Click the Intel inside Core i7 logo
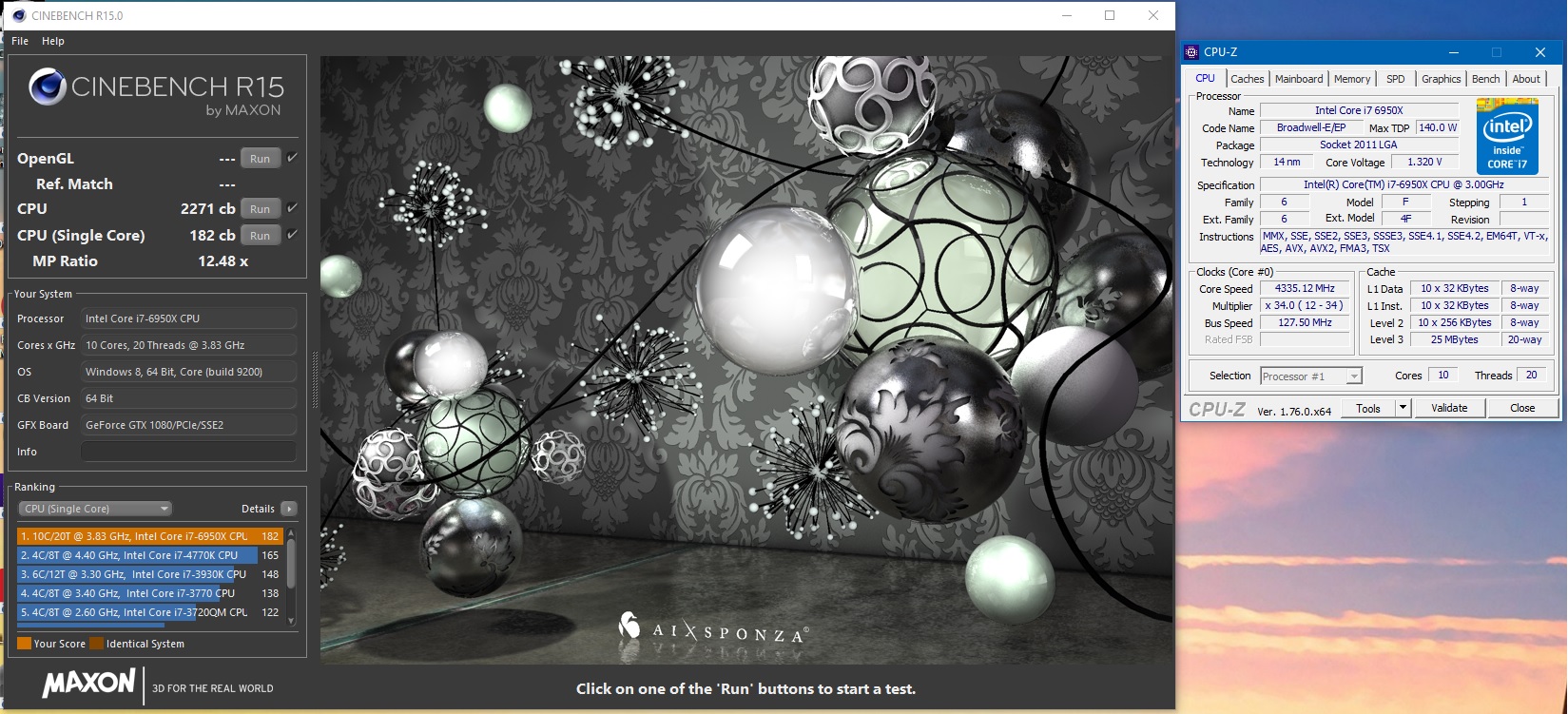Image resolution: width=1568 pixels, height=714 pixels. (x=1506, y=136)
